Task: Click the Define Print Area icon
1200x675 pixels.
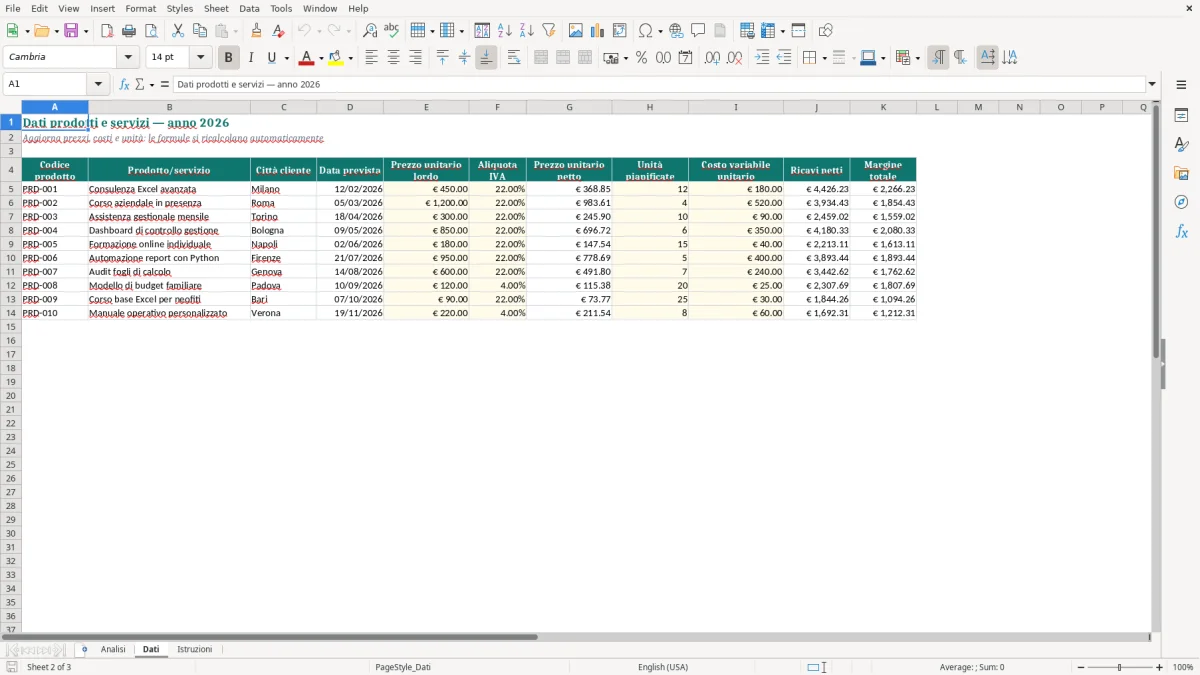Action: 747,31
